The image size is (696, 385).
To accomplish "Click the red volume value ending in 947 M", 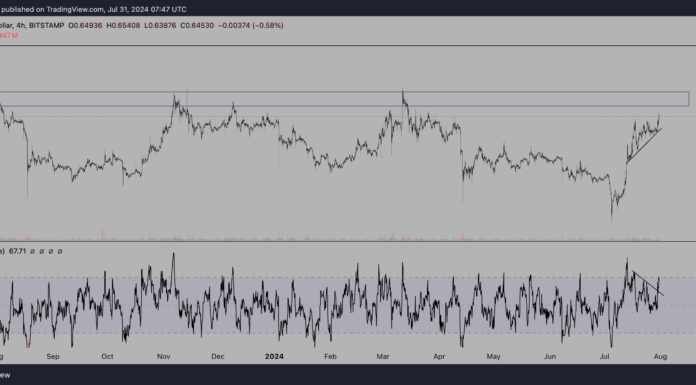I will pos(8,36).
